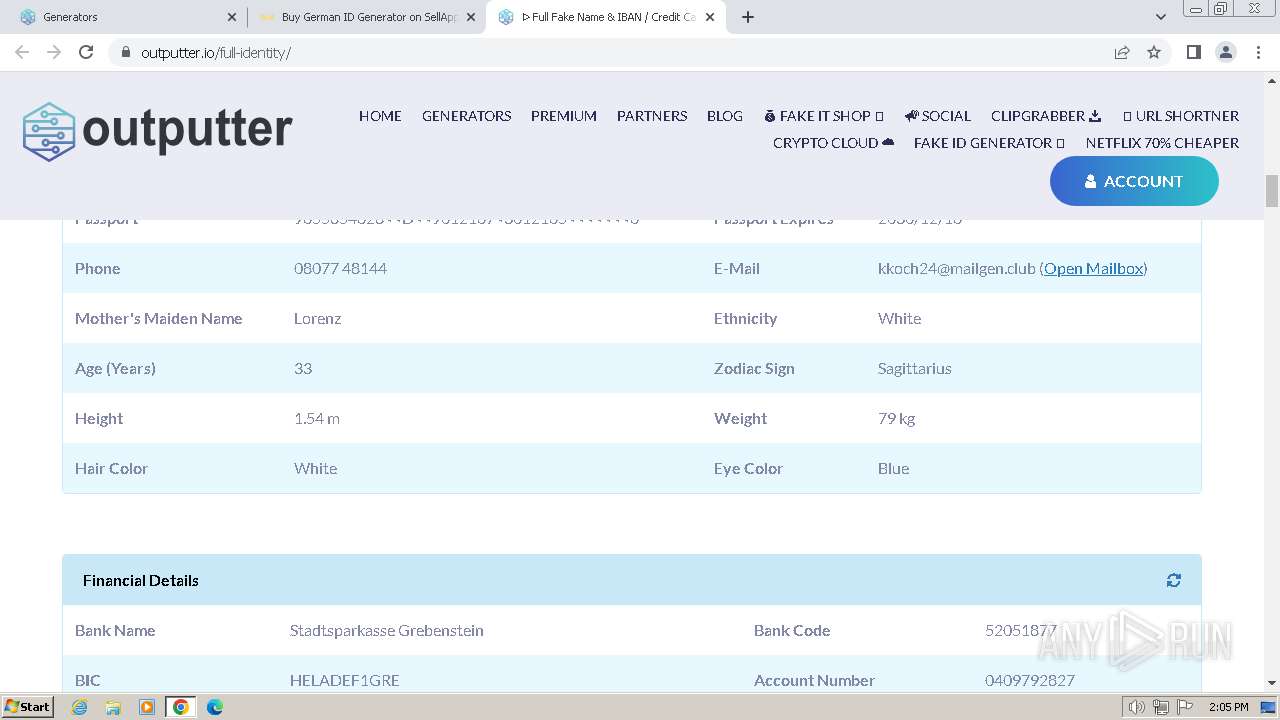
Task: Select the Age value 33
Action: tap(303, 368)
